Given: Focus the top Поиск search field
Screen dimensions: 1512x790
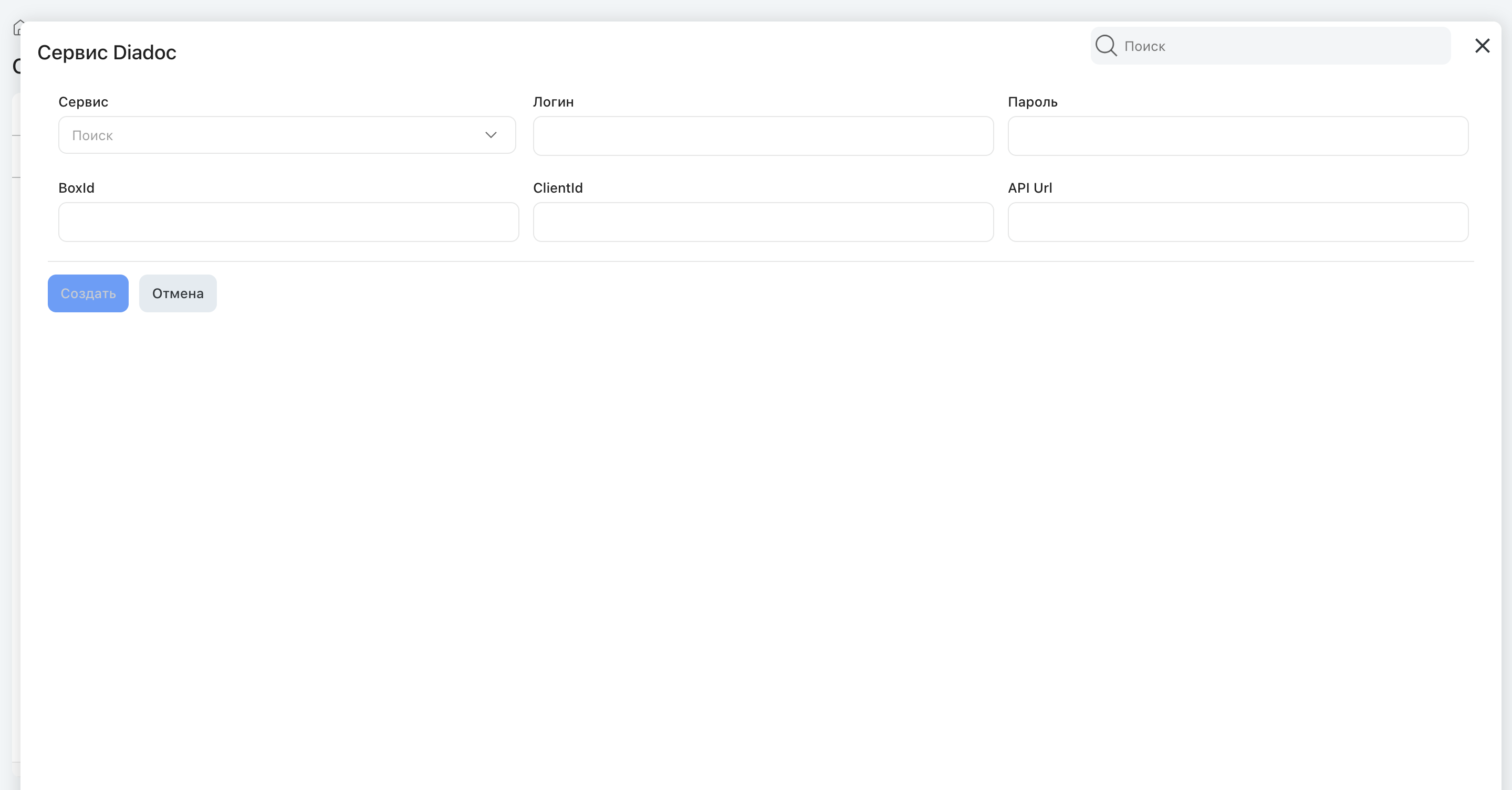Looking at the screenshot, I should click(x=1270, y=46).
